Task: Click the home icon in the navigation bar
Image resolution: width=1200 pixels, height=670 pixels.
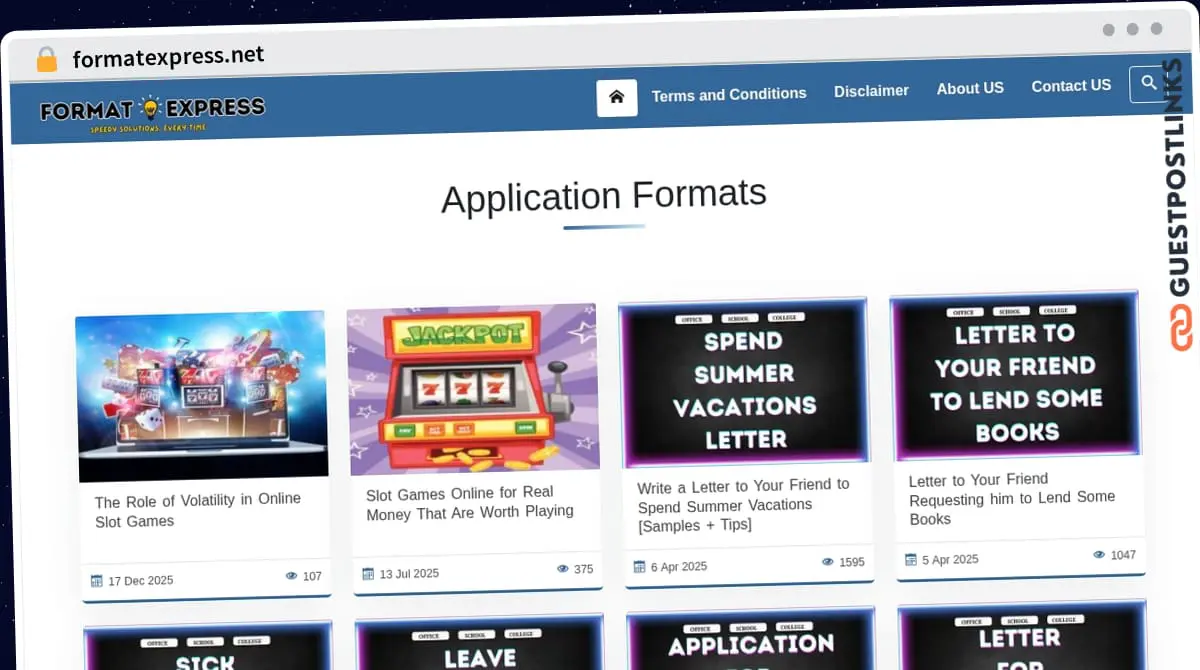Action: point(617,97)
